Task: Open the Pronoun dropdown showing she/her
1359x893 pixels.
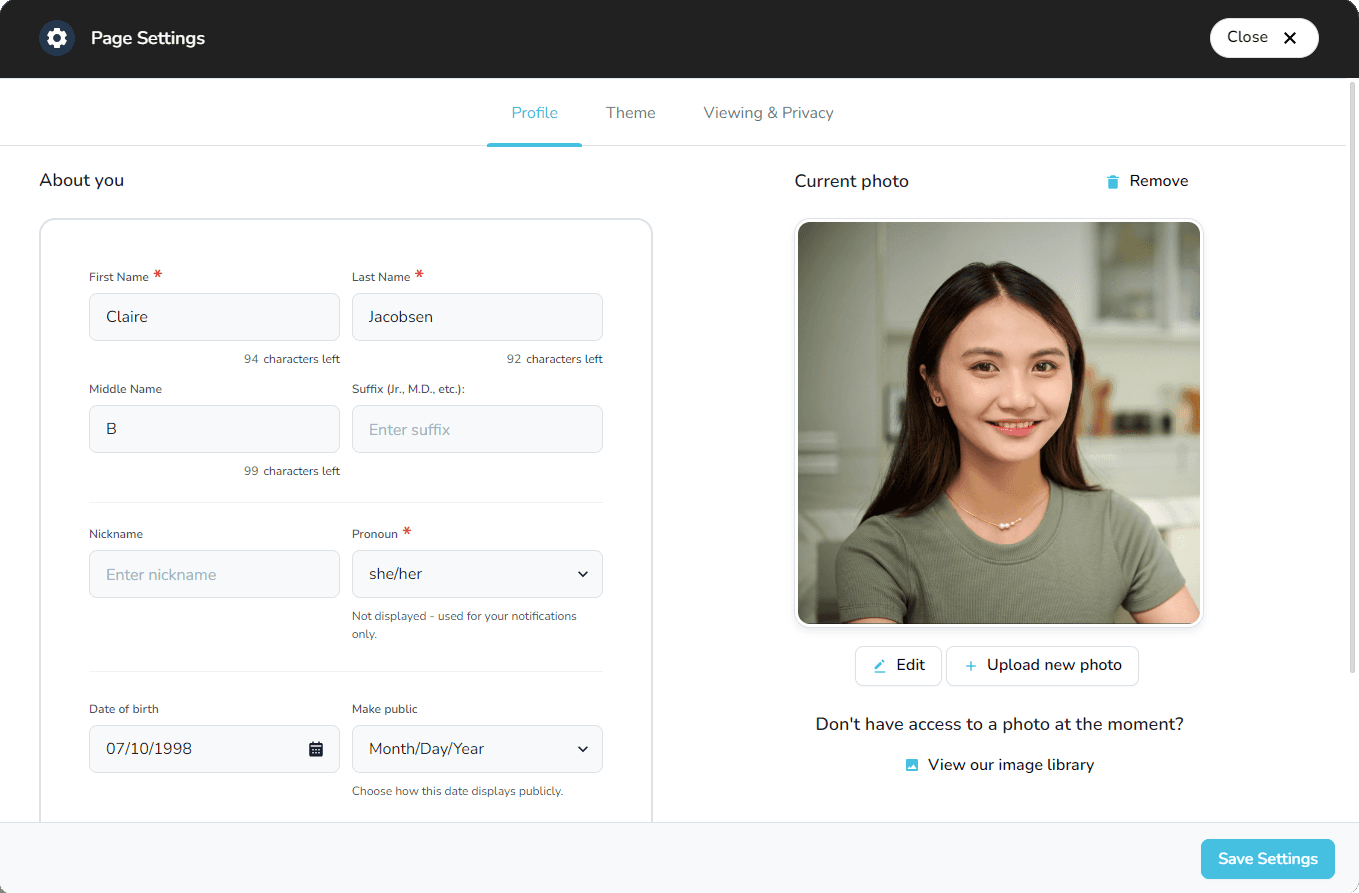Action: 477,574
